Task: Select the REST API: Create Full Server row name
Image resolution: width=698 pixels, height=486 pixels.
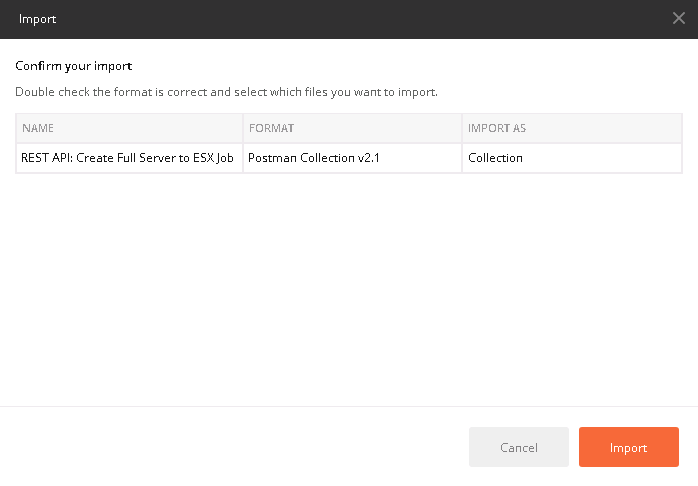Action: [127, 158]
